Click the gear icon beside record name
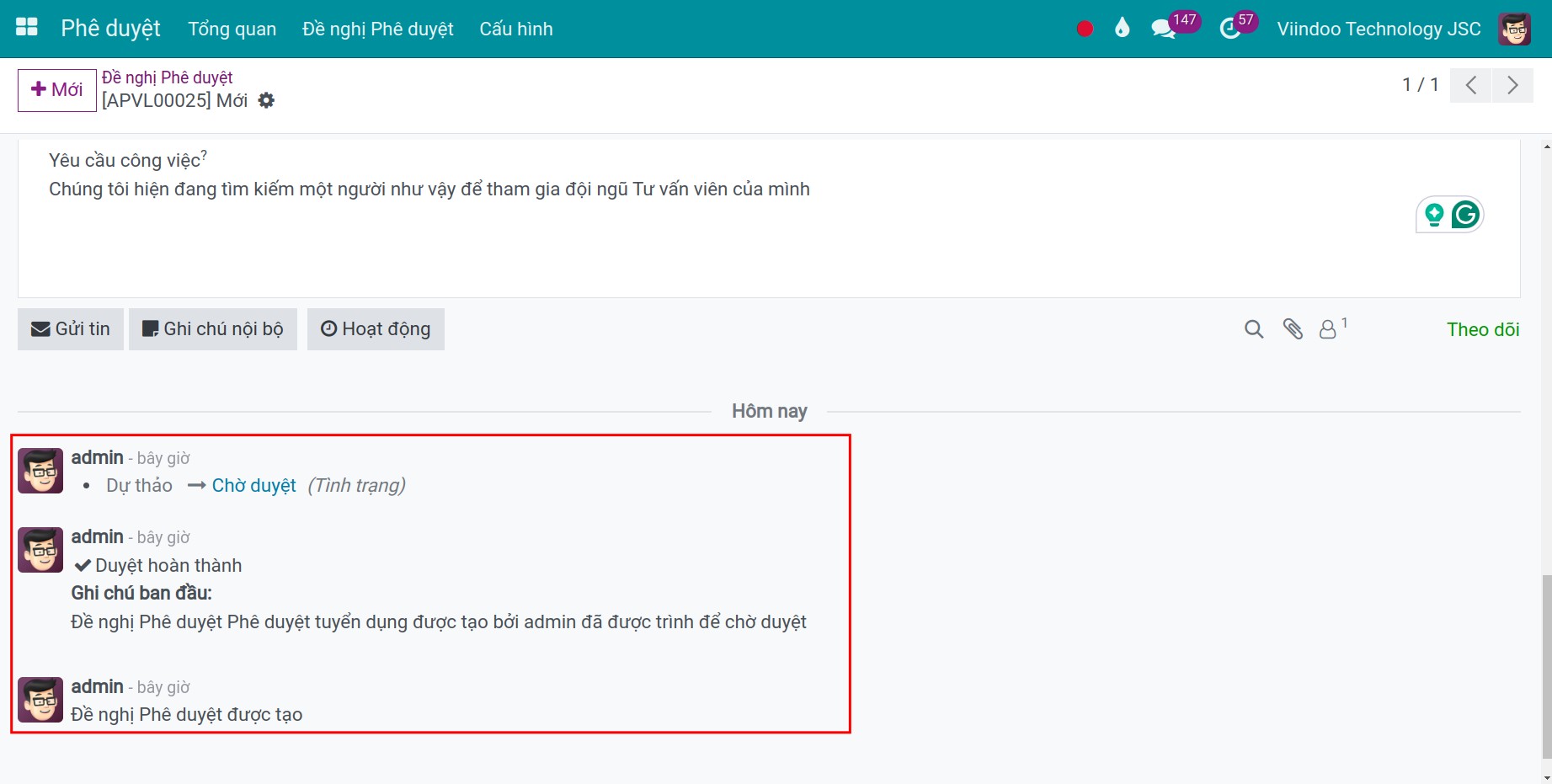The width and height of the screenshot is (1552, 784). (266, 100)
